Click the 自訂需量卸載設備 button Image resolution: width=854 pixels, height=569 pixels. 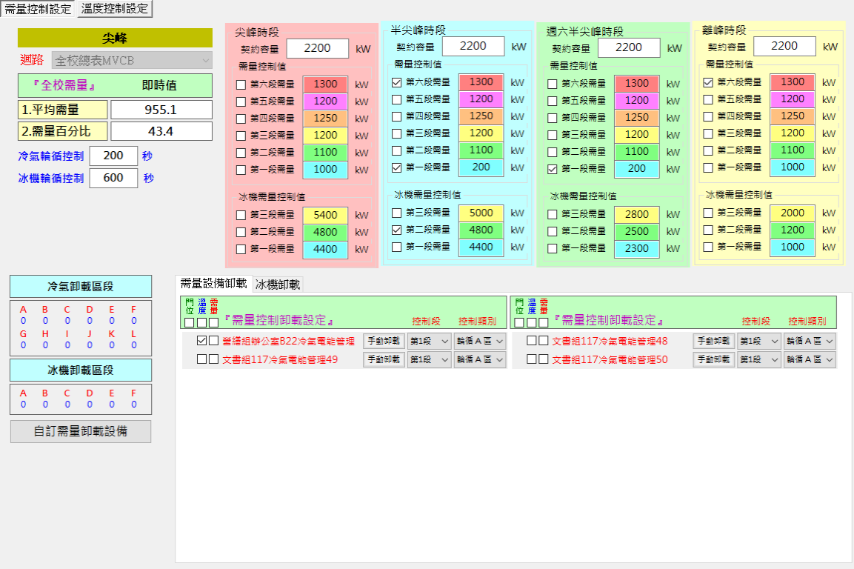point(81,431)
